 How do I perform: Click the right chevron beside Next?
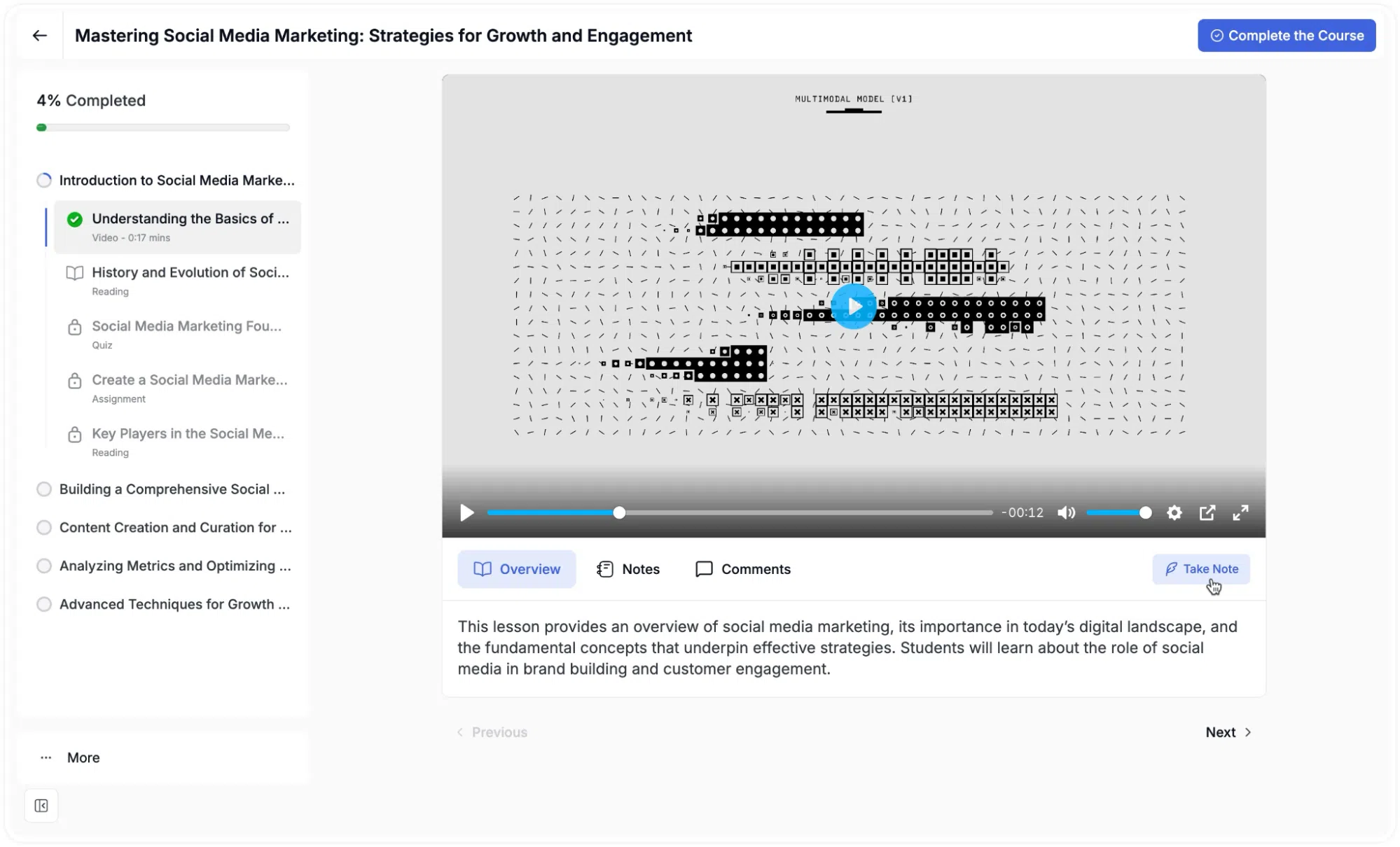pyautogui.click(x=1247, y=731)
